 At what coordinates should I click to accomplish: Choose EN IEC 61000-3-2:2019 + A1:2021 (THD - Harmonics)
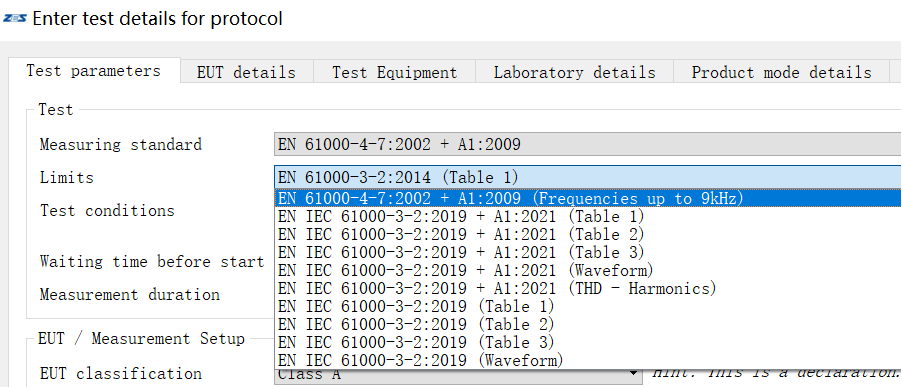point(588,288)
